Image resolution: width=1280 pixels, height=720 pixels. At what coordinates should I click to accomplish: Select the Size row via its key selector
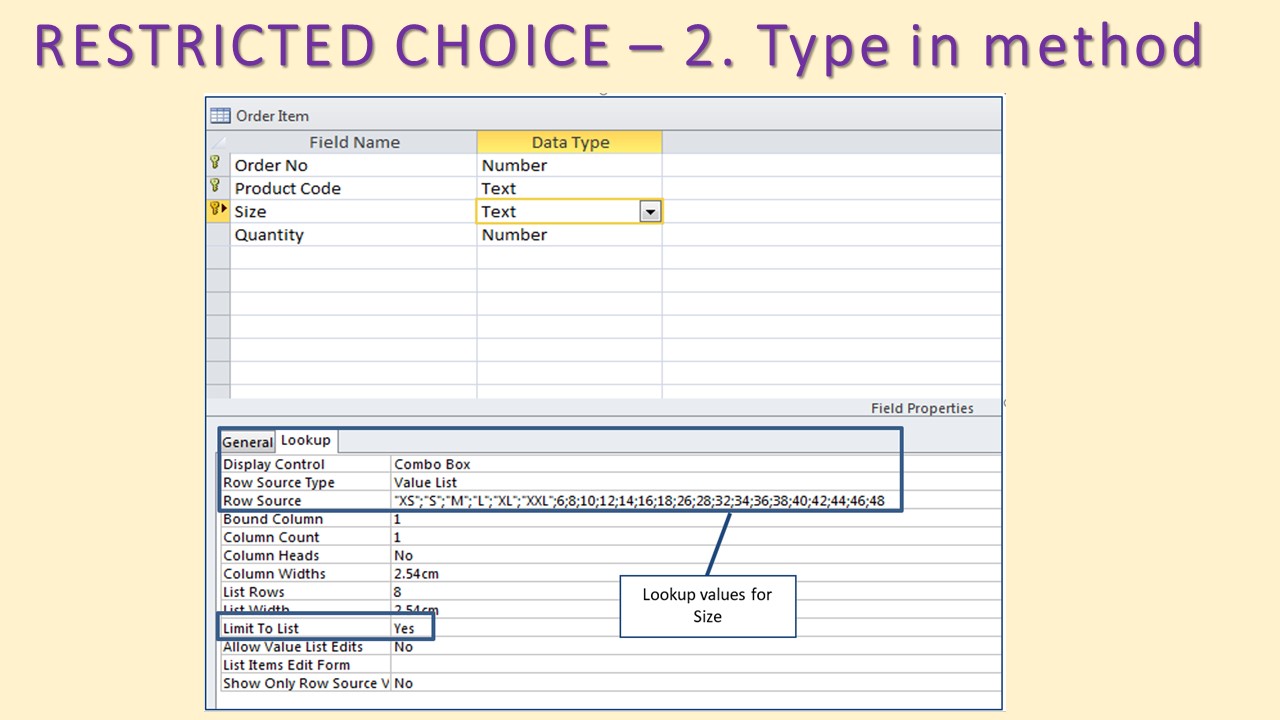(217, 210)
